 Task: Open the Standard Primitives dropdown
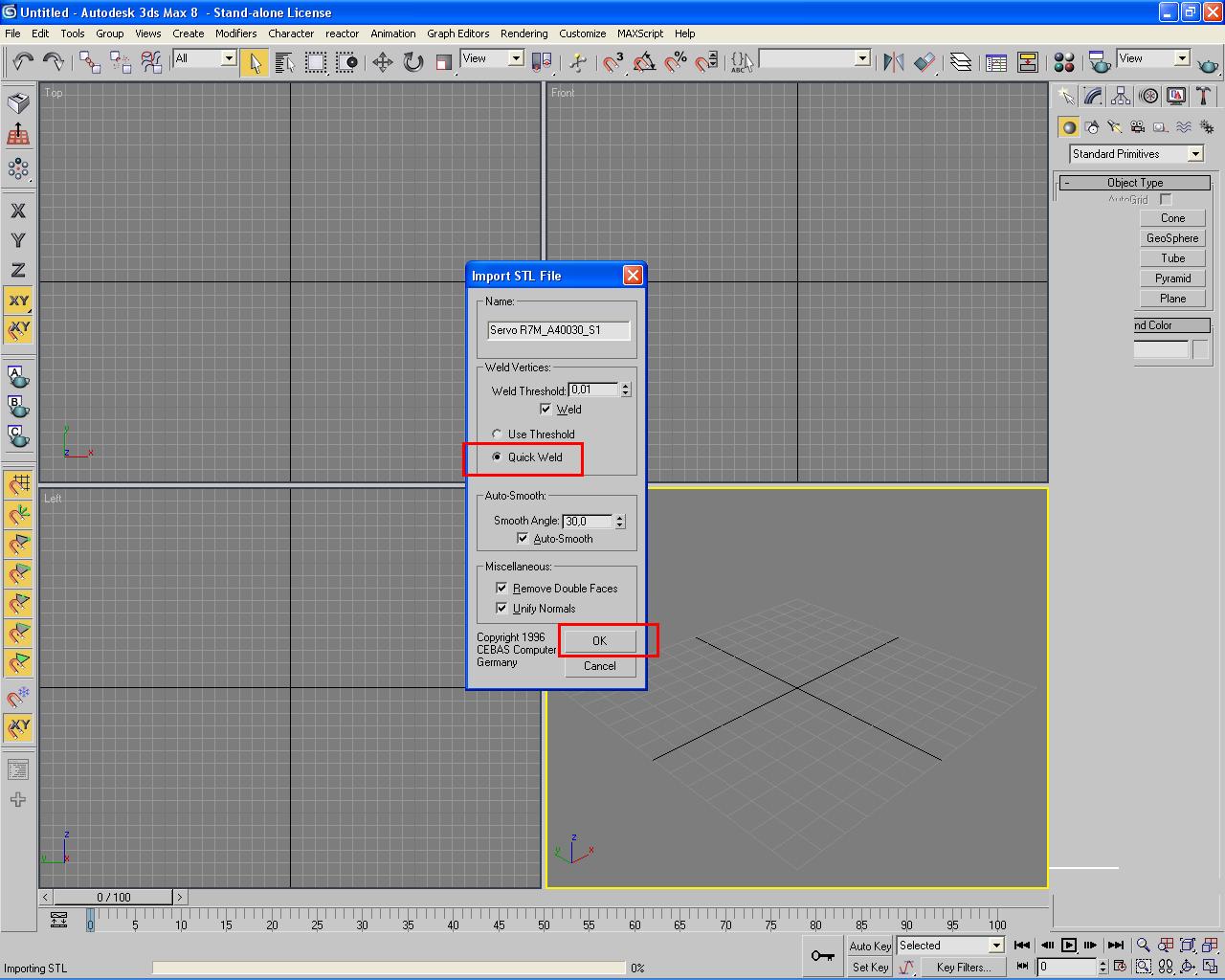(1137, 154)
